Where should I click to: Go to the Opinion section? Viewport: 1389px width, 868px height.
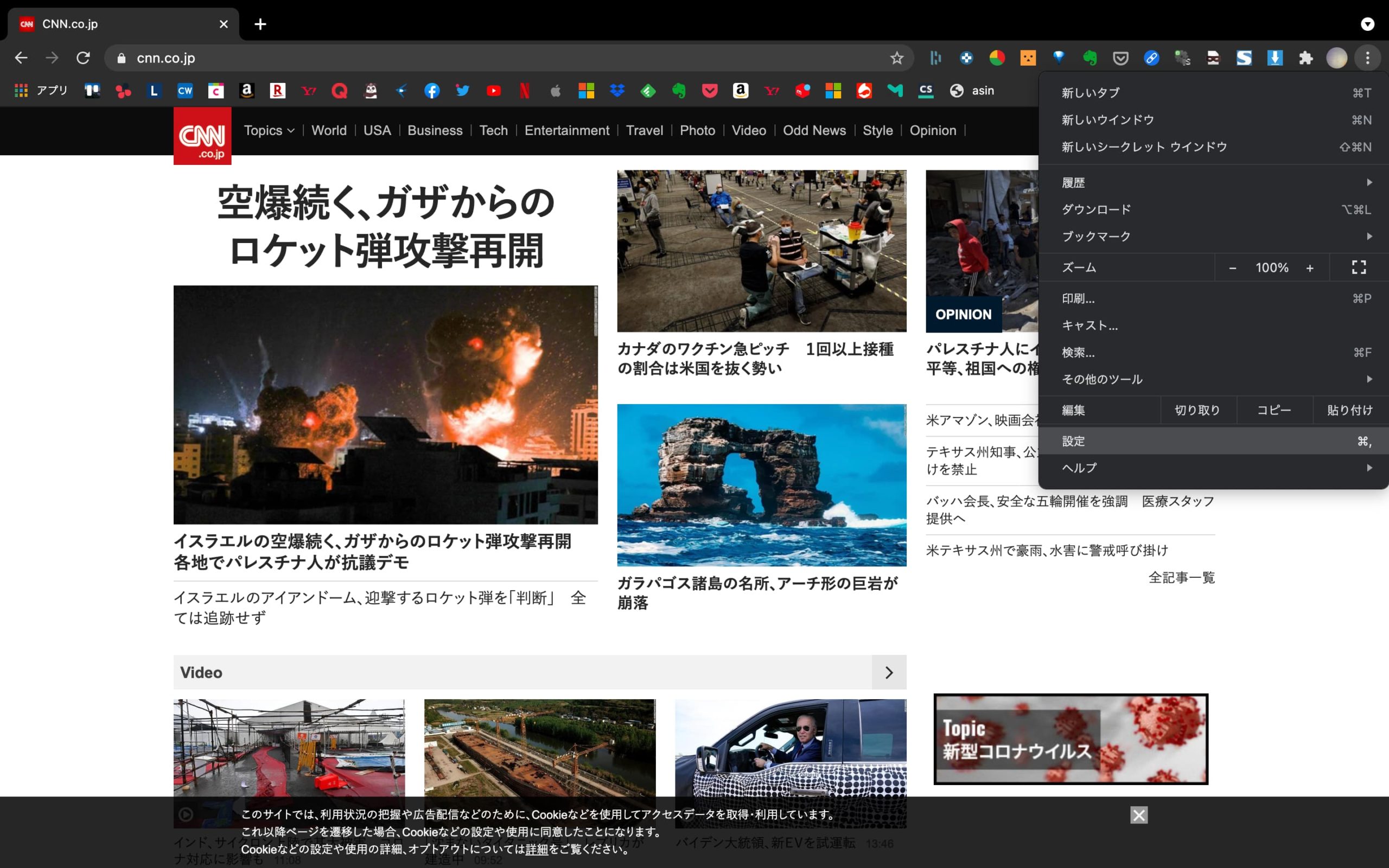coord(933,131)
